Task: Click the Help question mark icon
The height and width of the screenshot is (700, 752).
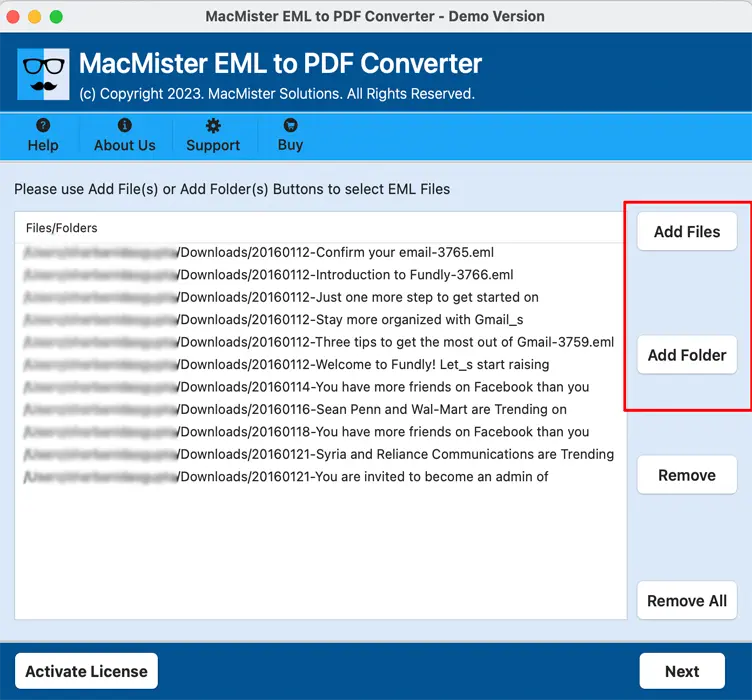Action: 42,126
